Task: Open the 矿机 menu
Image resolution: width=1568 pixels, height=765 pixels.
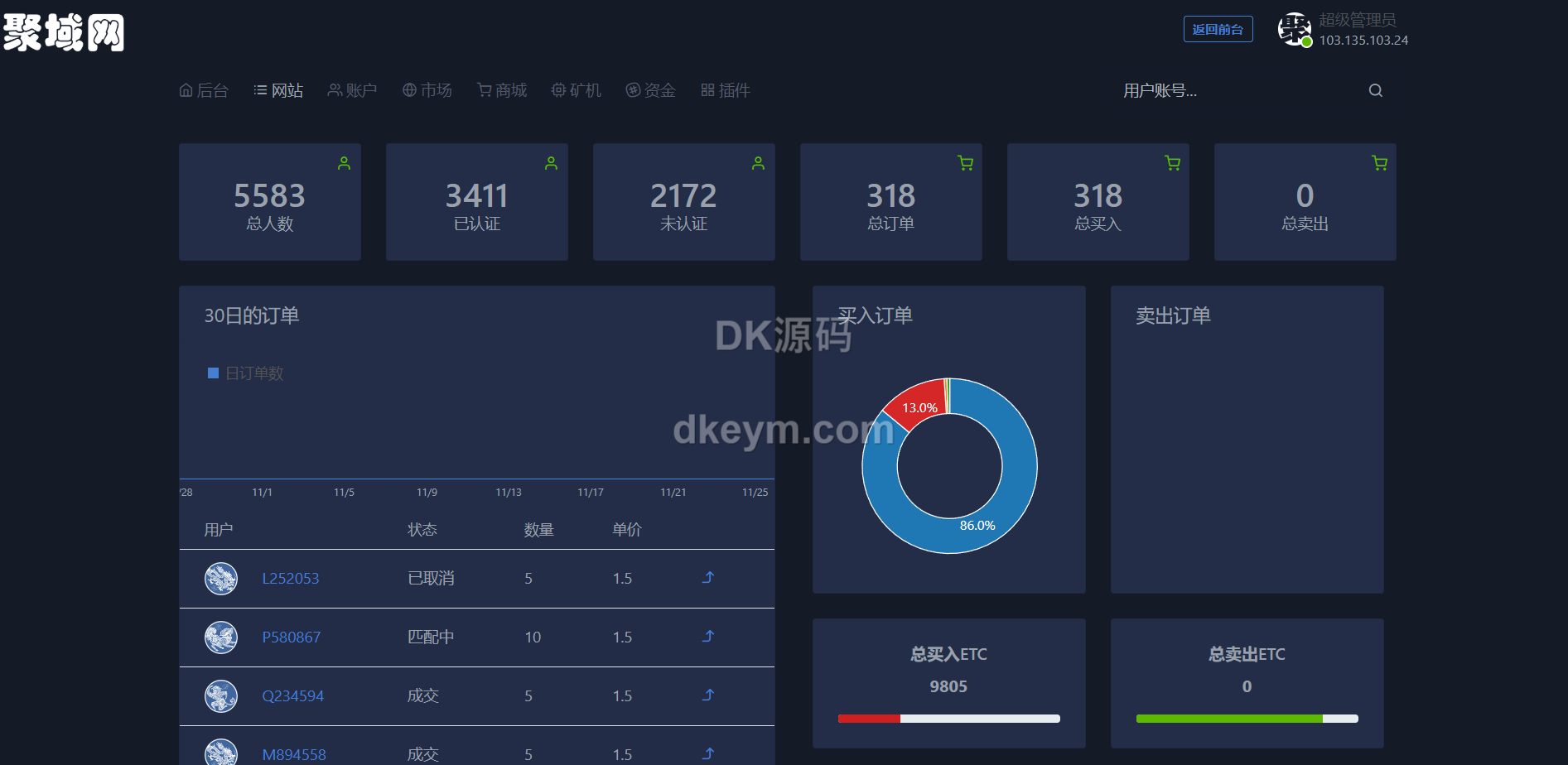Action: tap(577, 90)
